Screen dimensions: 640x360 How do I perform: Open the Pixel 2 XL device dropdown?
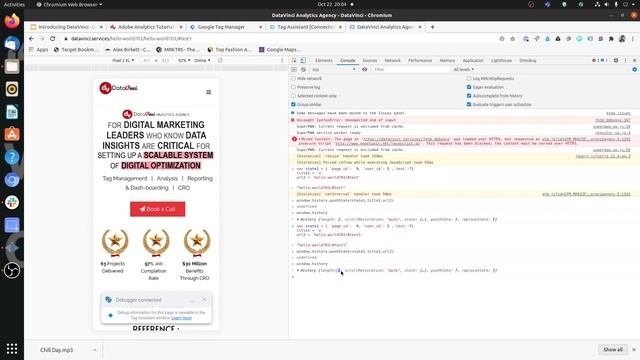tap(123, 60)
